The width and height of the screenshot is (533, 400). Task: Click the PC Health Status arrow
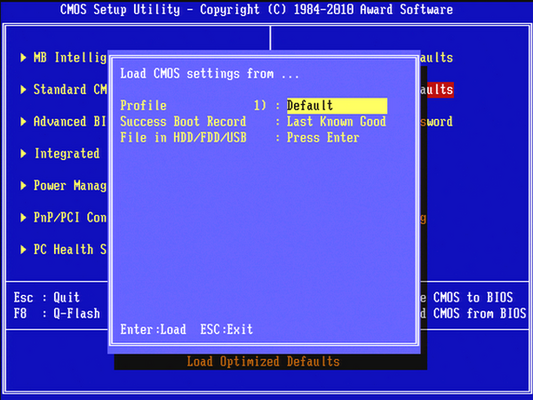(x=23, y=249)
